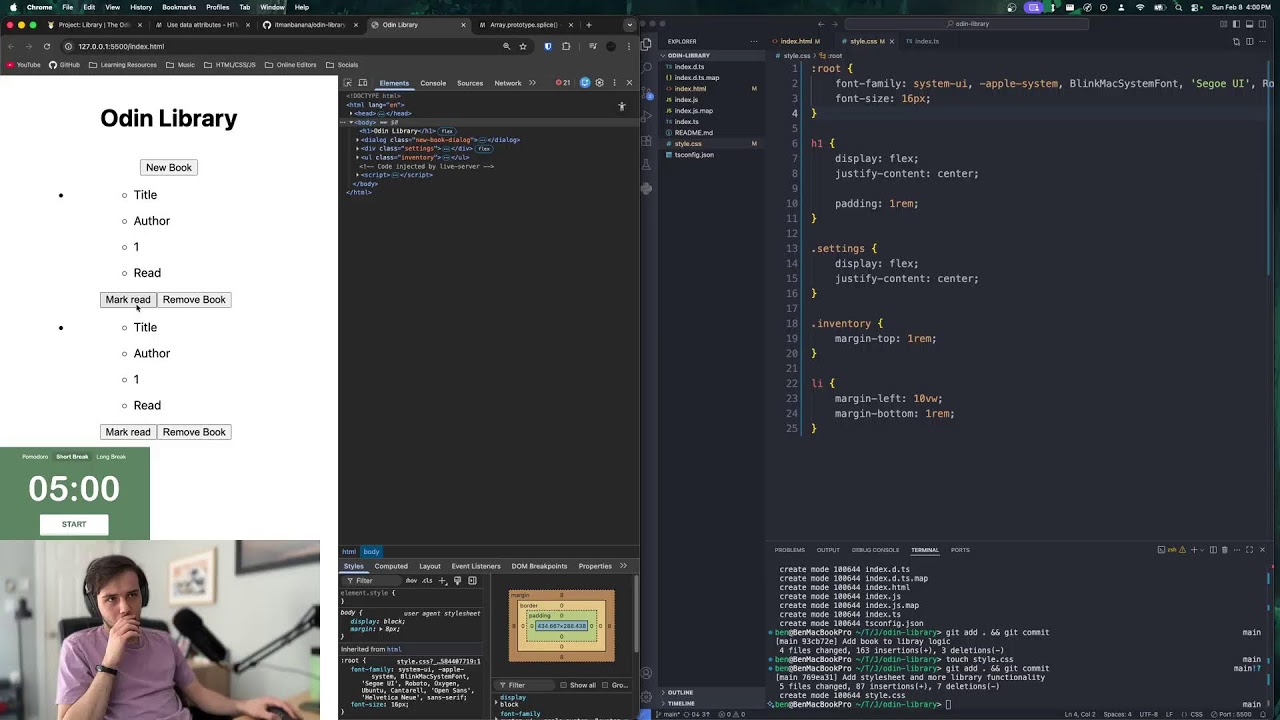The width and height of the screenshot is (1280, 720).
Task: Click the first book's Mark read button
Action: [x=128, y=300]
